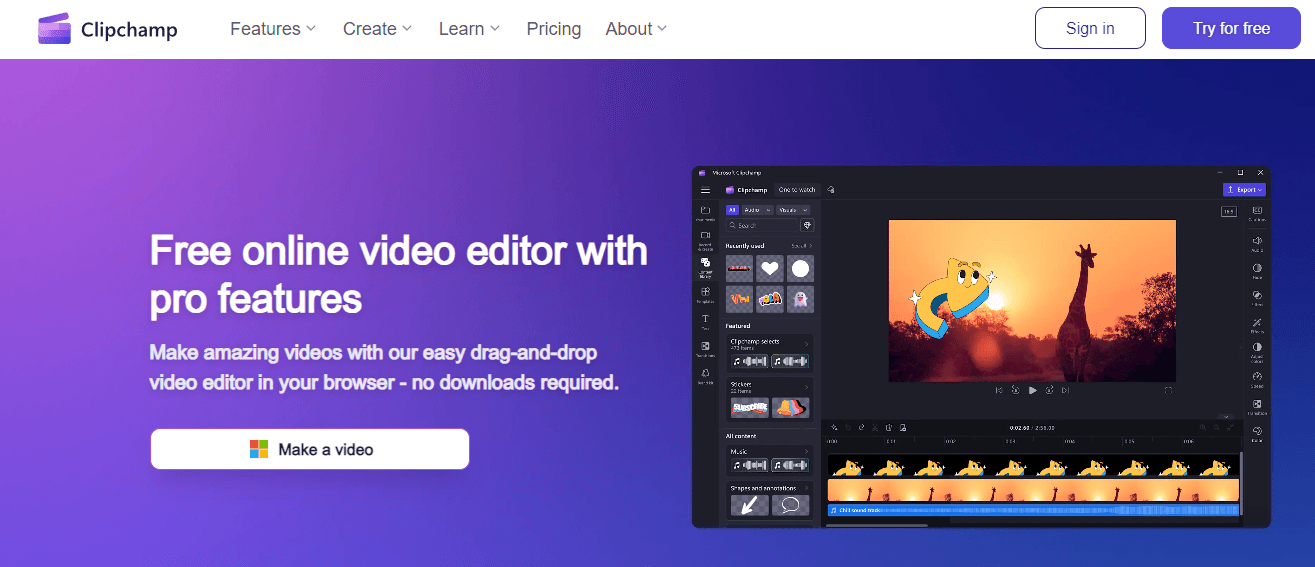Select the heart sticker thumbnail
The width and height of the screenshot is (1315, 567).
[770, 268]
